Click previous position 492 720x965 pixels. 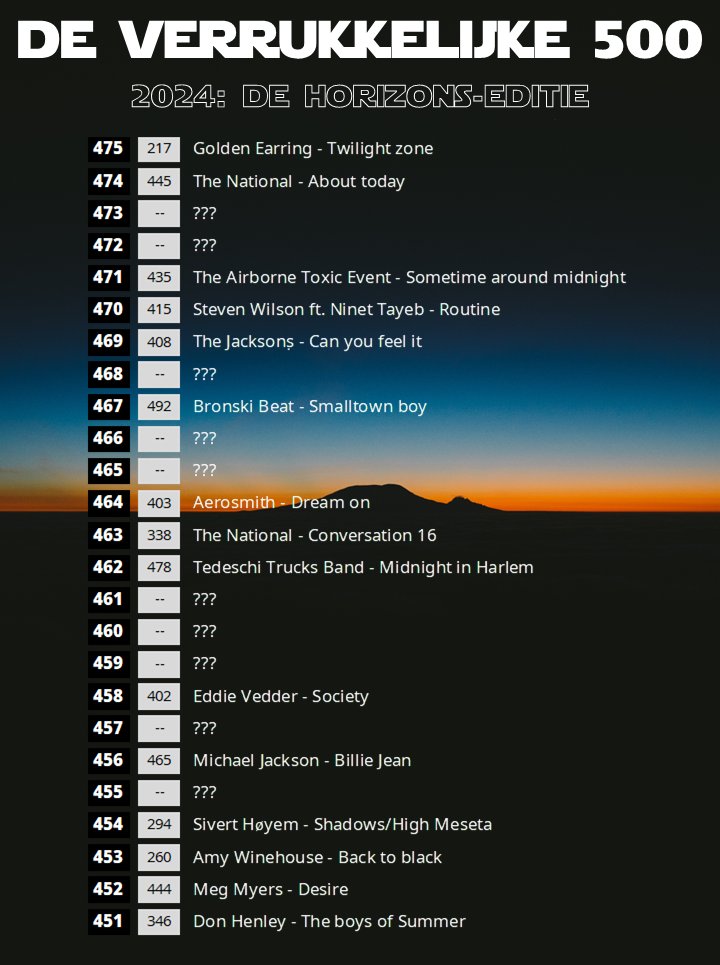pos(159,406)
